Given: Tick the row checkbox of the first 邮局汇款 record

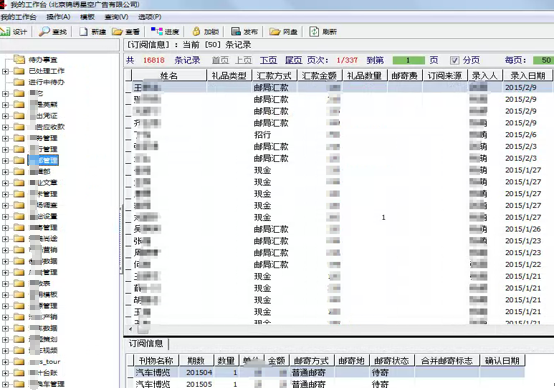Looking at the screenshot, I should point(129,87).
